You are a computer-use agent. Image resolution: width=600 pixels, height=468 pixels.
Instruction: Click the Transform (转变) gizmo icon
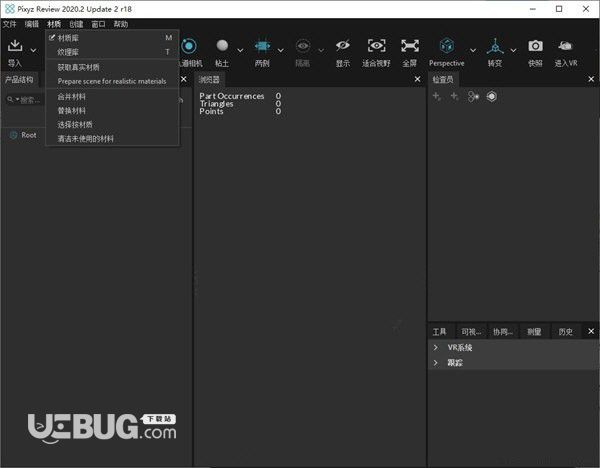[x=495, y=46]
